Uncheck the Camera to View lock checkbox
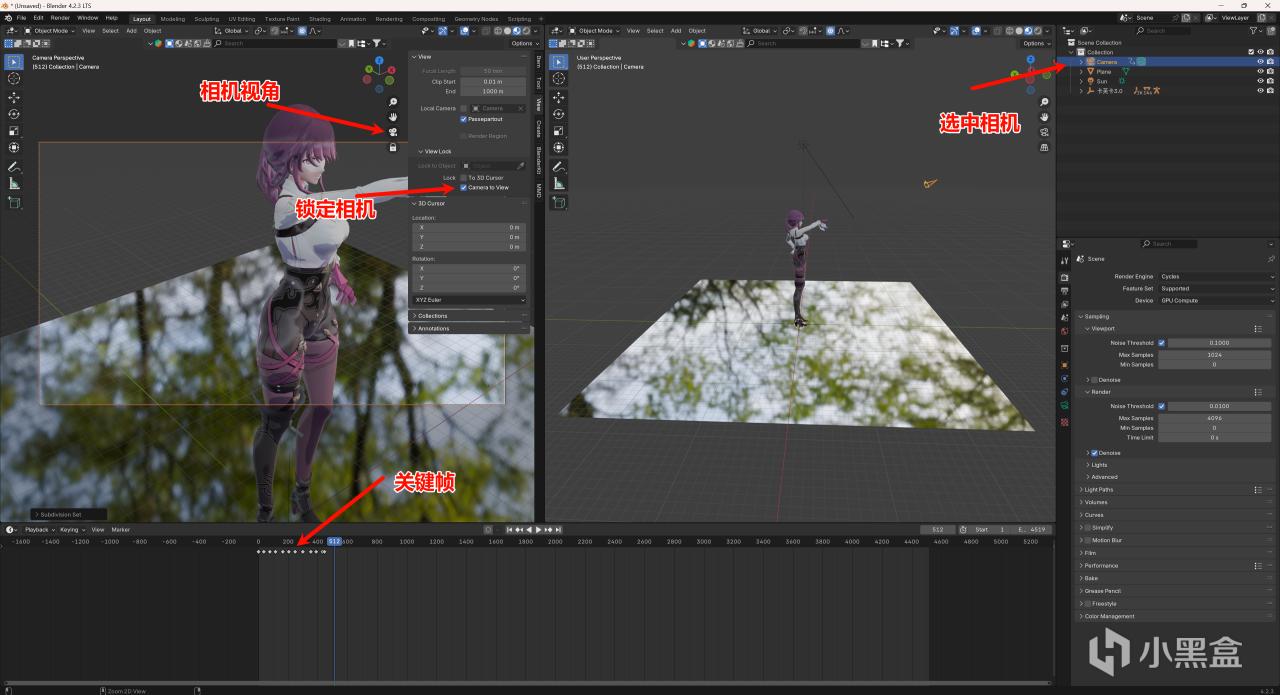The height and width of the screenshot is (695, 1280). [463, 187]
